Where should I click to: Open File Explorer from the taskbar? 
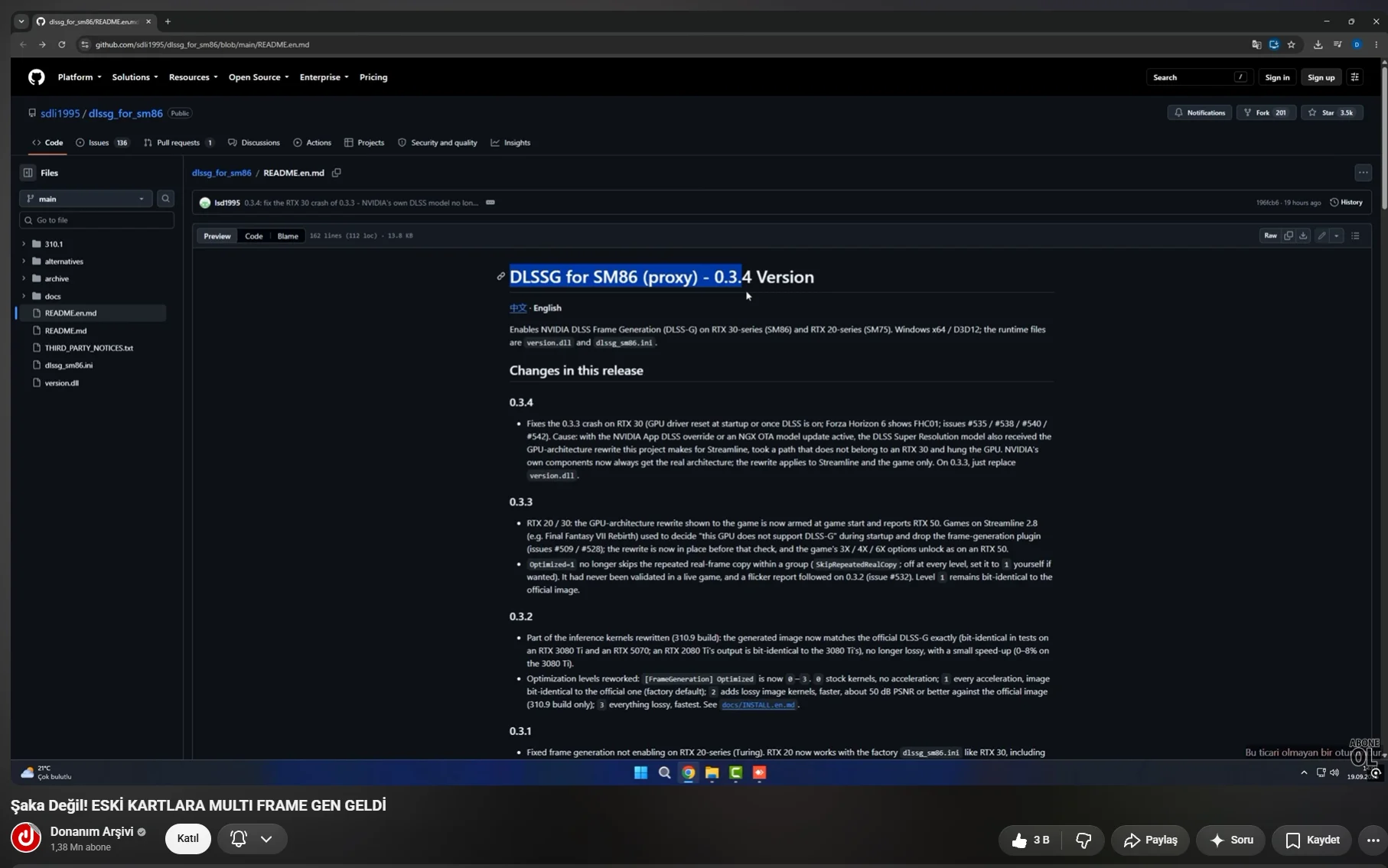pos(712,772)
